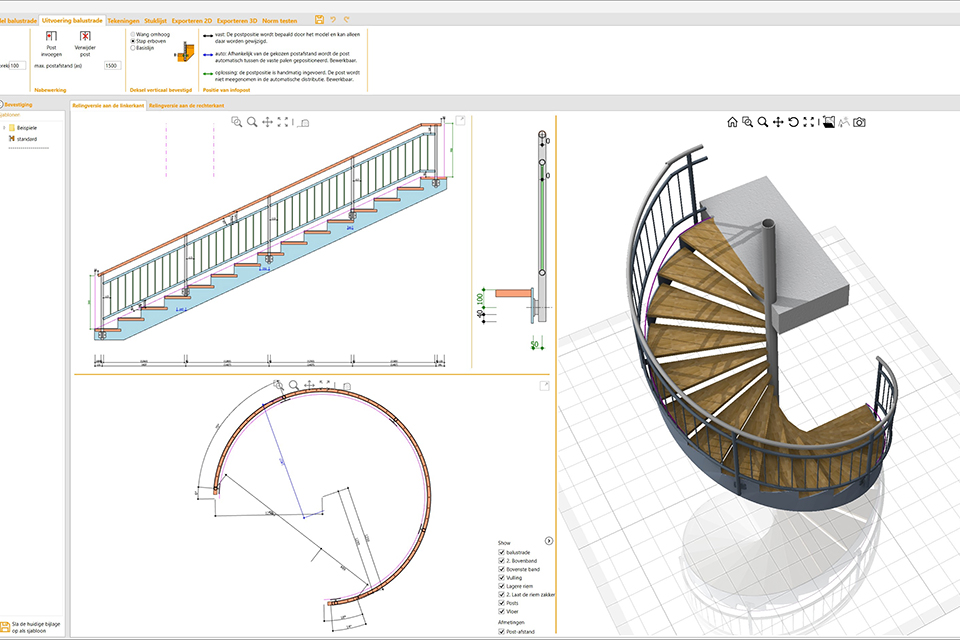Viewport: 960px width, 640px height.
Task: Click fit-to-view icon in side view toolbar
Action: click(283, 122)
